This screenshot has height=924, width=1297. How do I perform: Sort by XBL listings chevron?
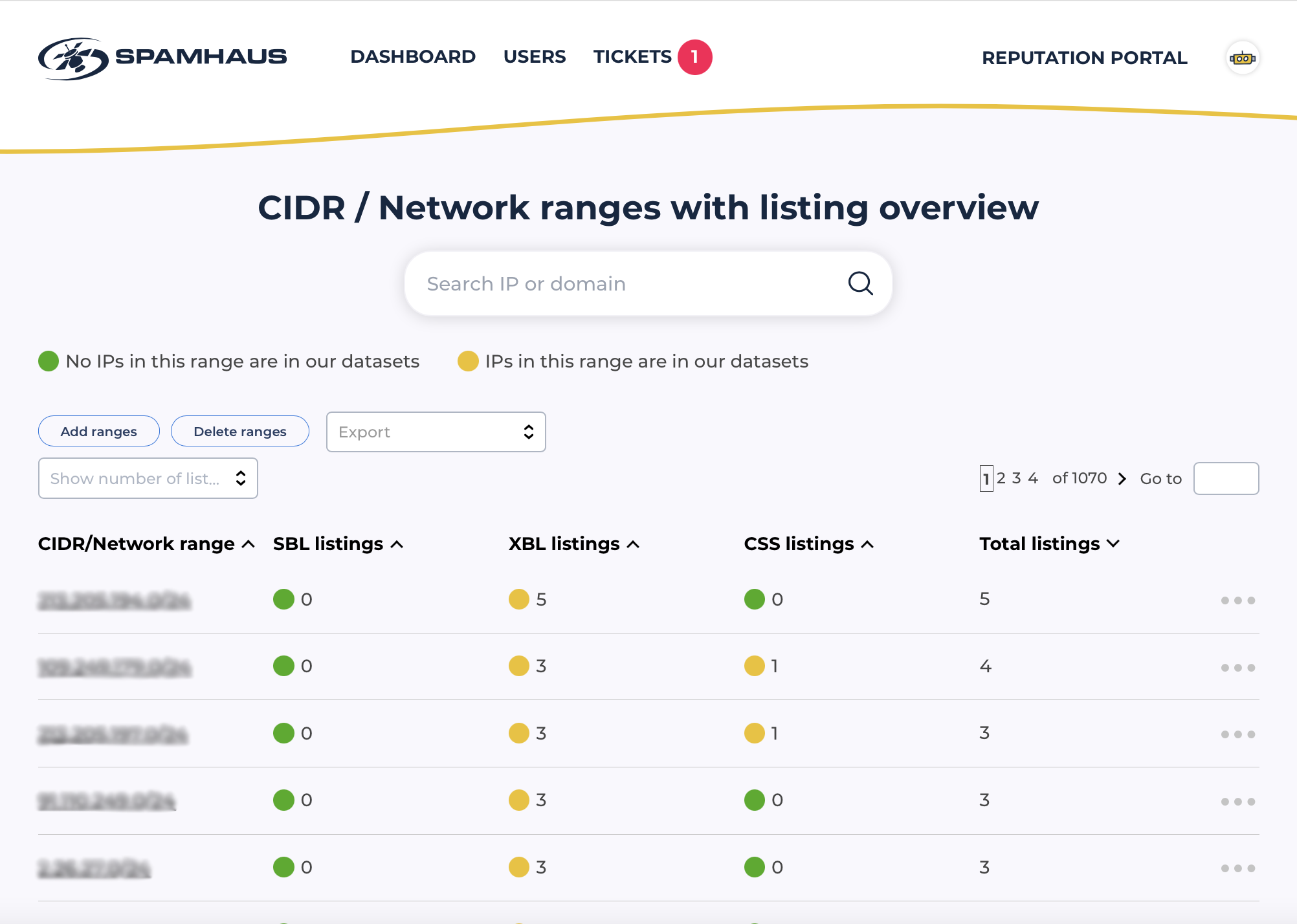(x=634, y=545)
